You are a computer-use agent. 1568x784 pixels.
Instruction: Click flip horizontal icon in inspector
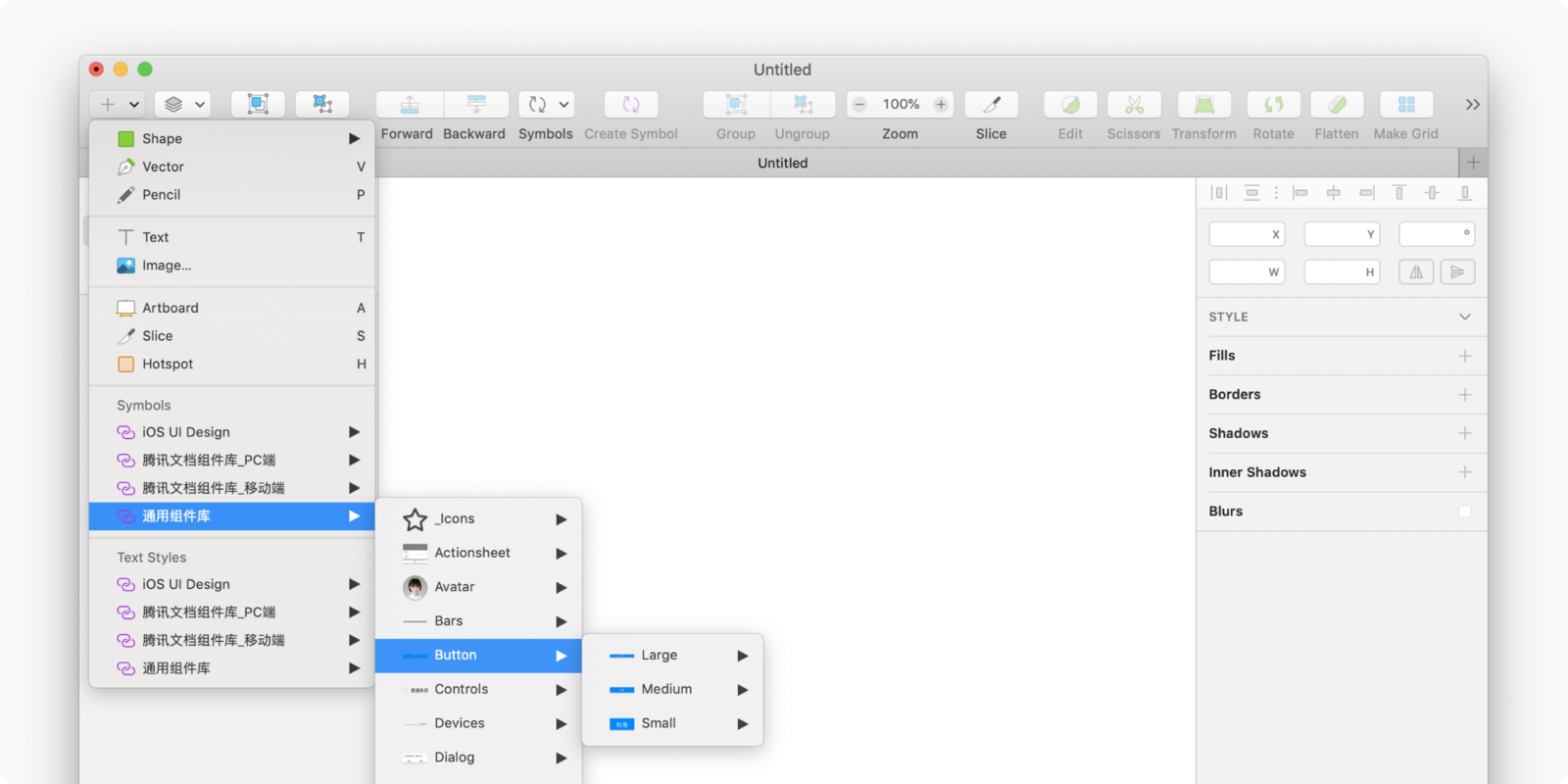(1416, 272)
